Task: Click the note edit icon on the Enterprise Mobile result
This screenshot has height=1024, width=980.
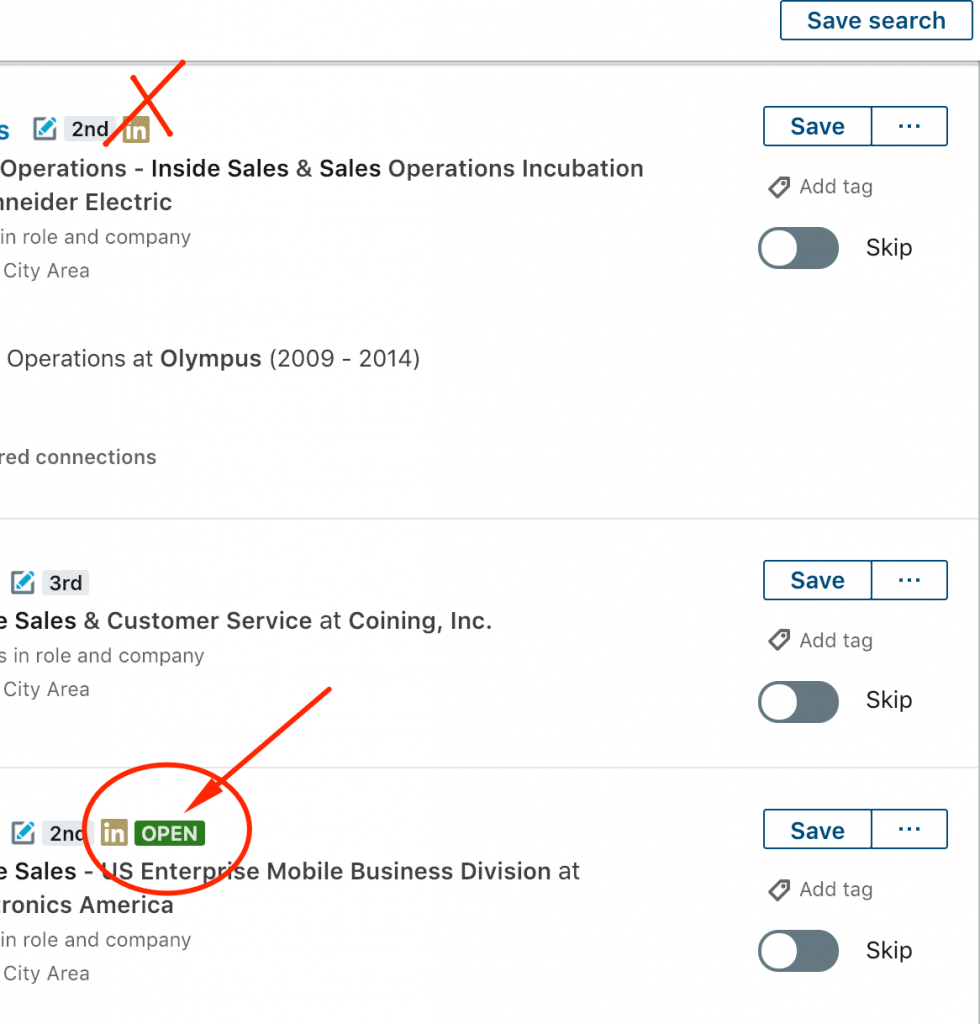Action: 23,833
